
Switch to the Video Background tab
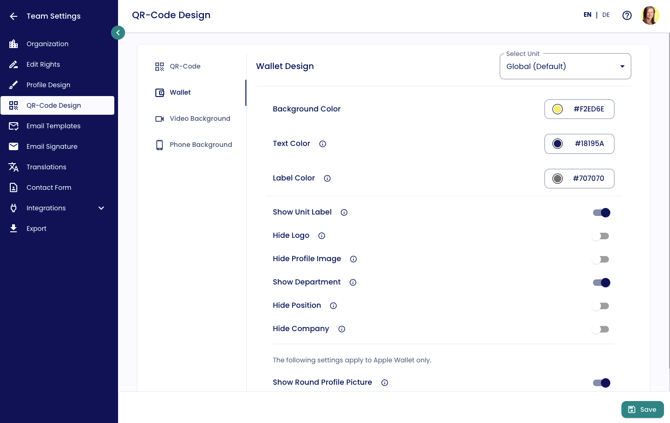coord(199,119)
